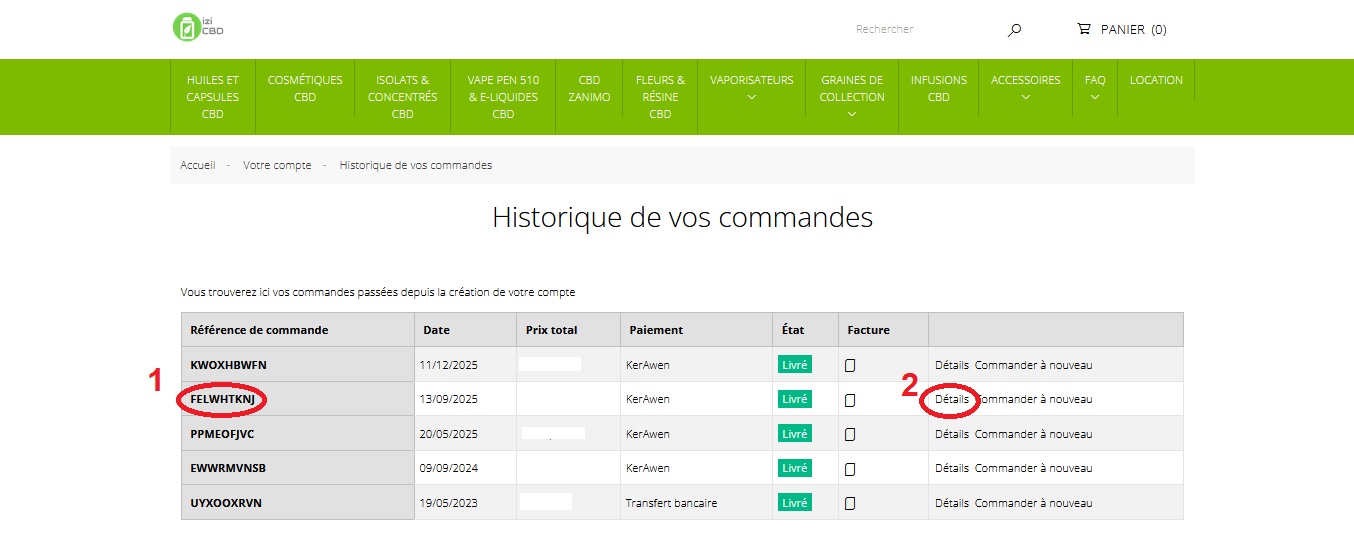This screenshot has height=554, width=1354.
Task: Click the Rechercher search field
Action: pos(920,30)
